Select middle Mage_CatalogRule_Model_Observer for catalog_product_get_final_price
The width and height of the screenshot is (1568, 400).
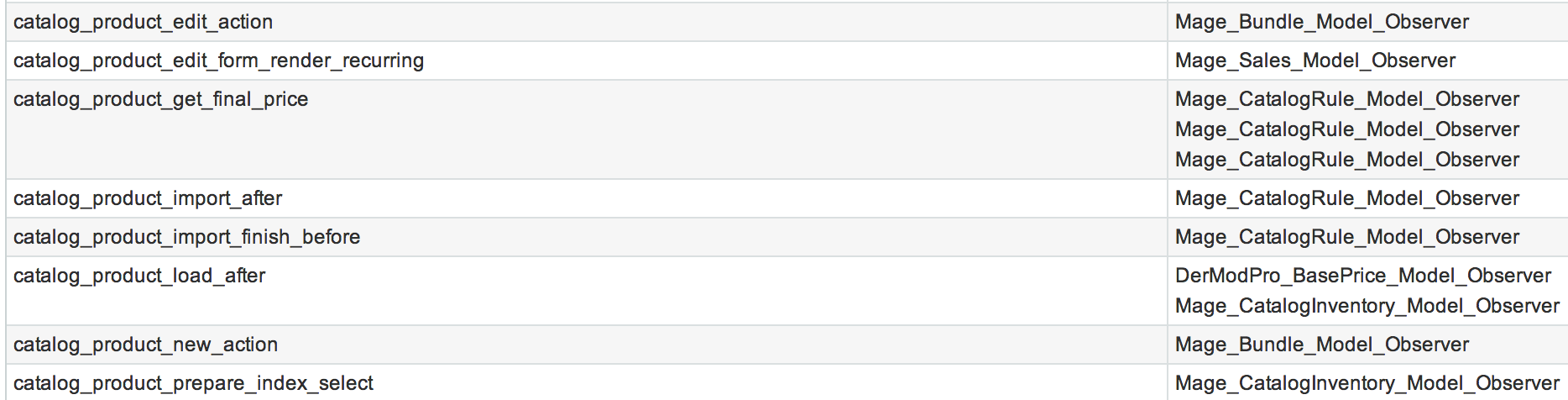coord(1346,129)
